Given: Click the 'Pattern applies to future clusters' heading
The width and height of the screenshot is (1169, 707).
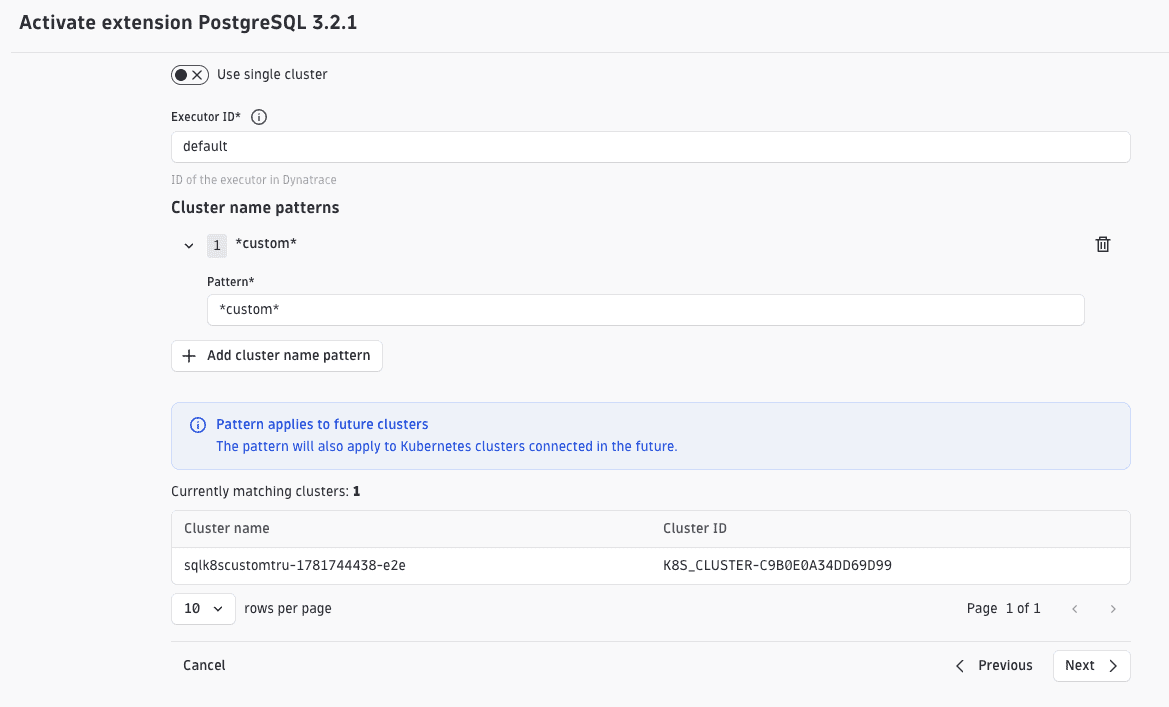Looking at the screenshot, I should pyautogui.click(x=322, y=424).
